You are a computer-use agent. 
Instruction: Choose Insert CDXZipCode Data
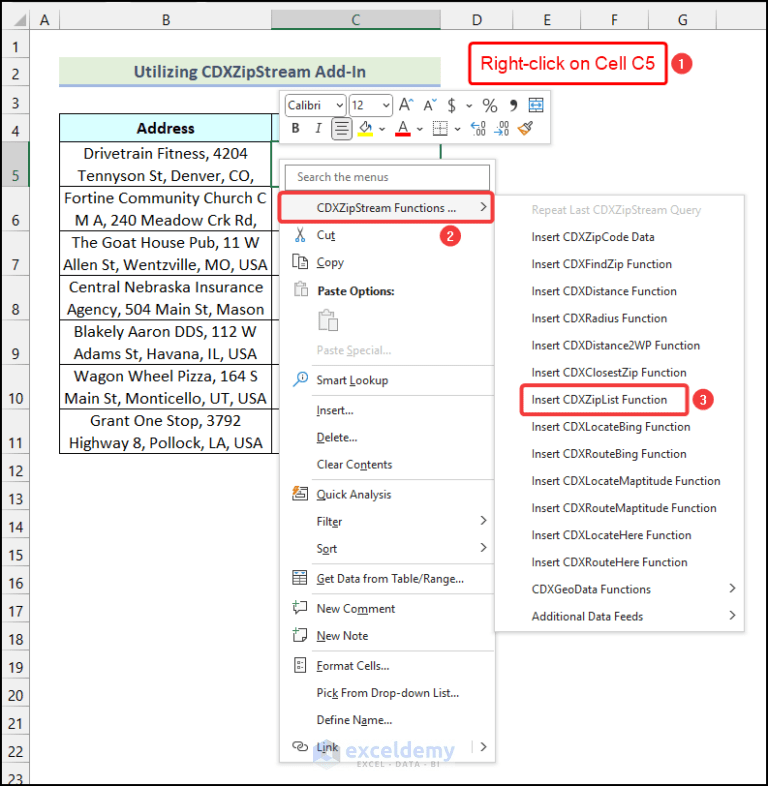coord(593,237)
